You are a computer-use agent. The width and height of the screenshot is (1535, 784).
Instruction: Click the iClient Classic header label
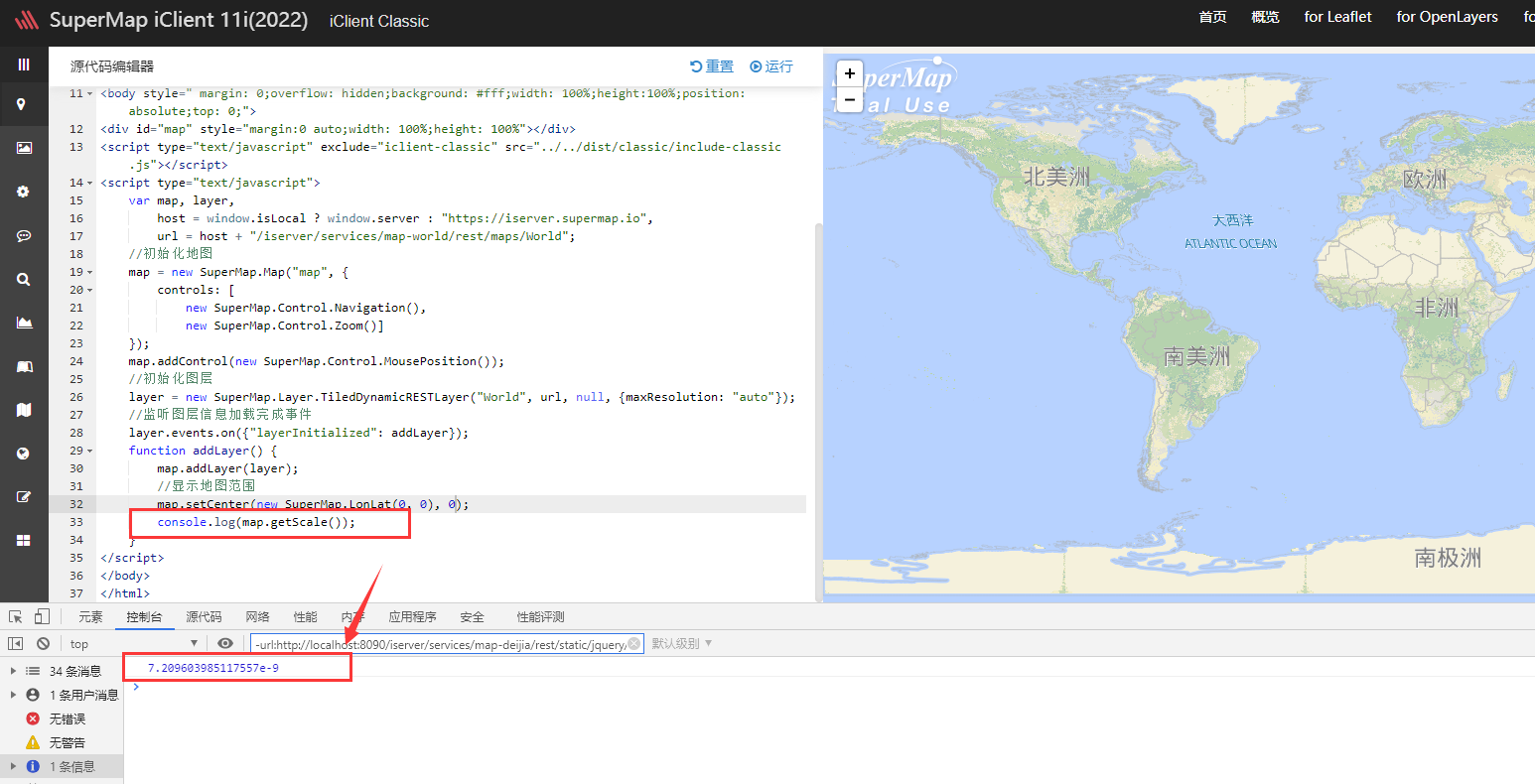pos(379,21)
